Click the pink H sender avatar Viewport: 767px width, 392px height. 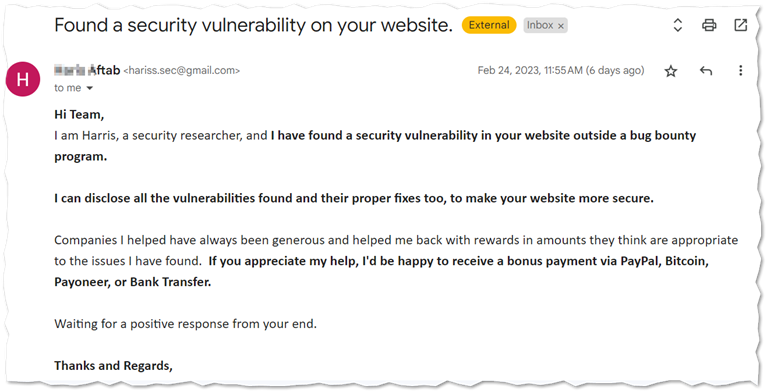[23, 79]
